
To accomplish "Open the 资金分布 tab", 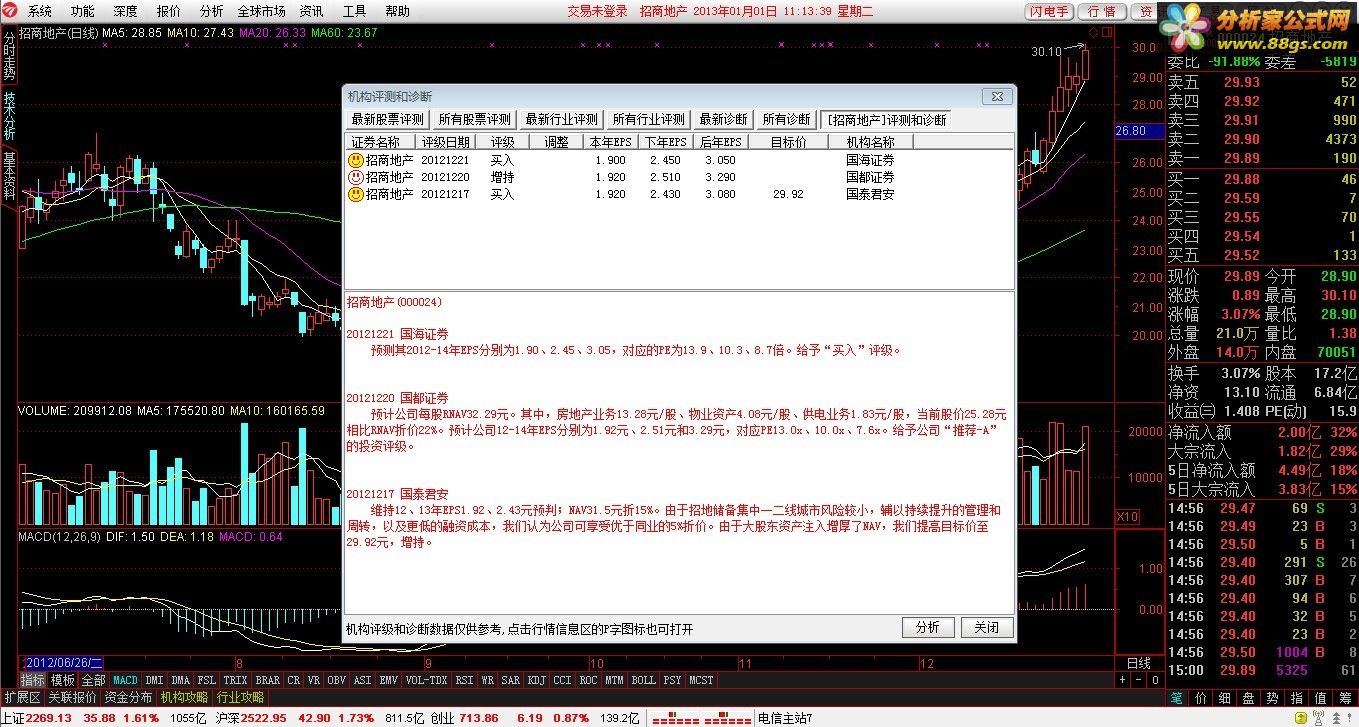I will click(x=128, y=697).
